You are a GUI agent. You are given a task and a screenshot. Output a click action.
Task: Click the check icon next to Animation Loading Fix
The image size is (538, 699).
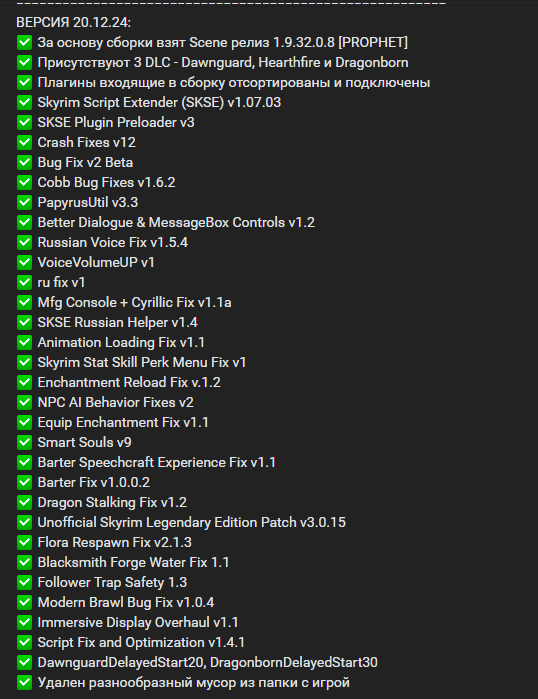pos(25,342)
